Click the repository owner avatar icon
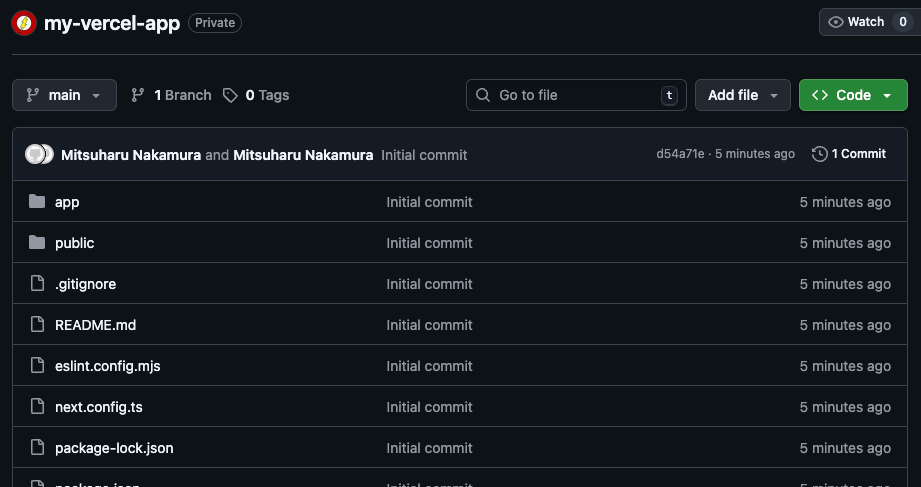921x487 pixels. click(23, 23)
